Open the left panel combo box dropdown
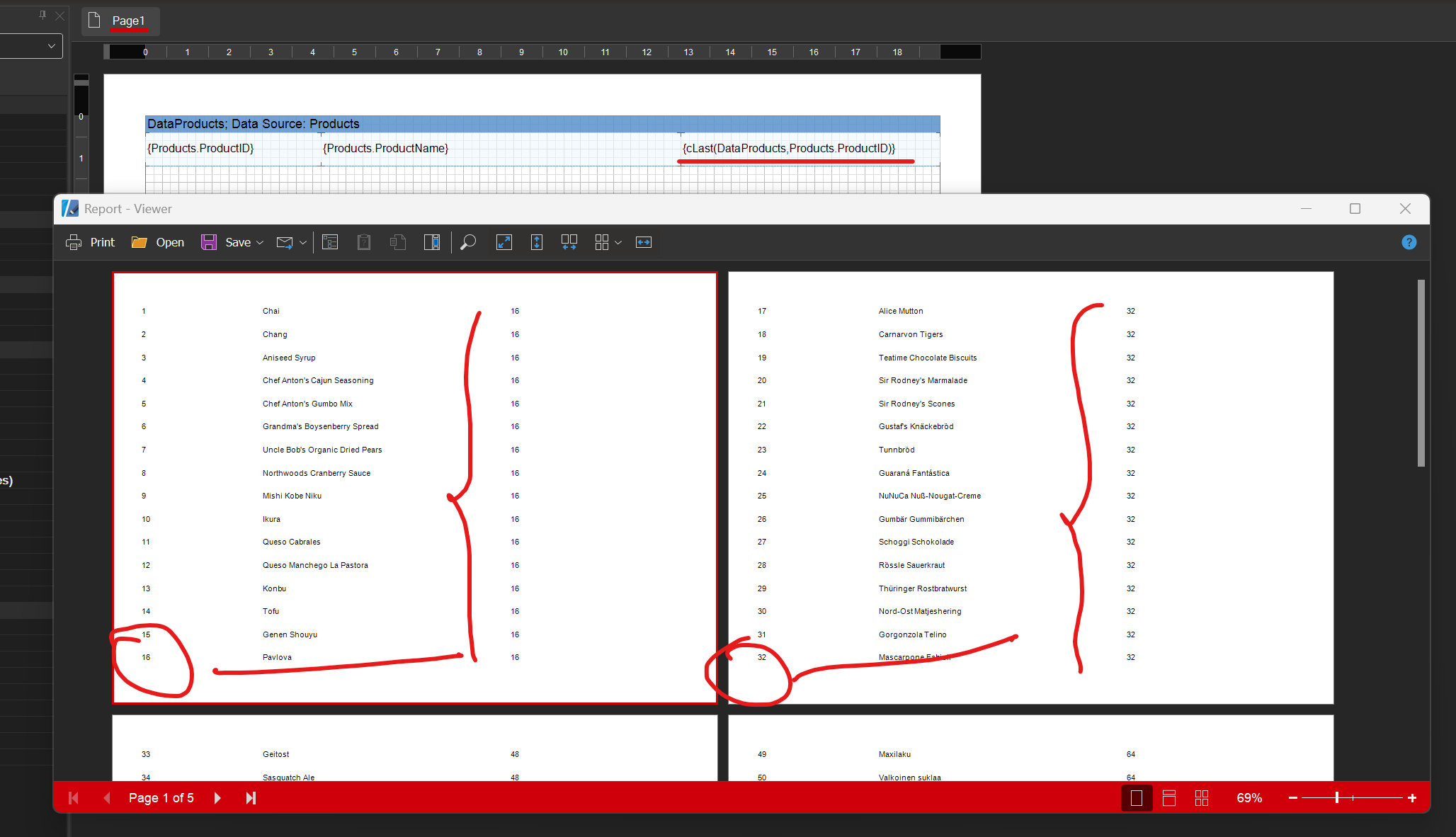Viewport: 1456px width, 837px height. tap(52, 46)
